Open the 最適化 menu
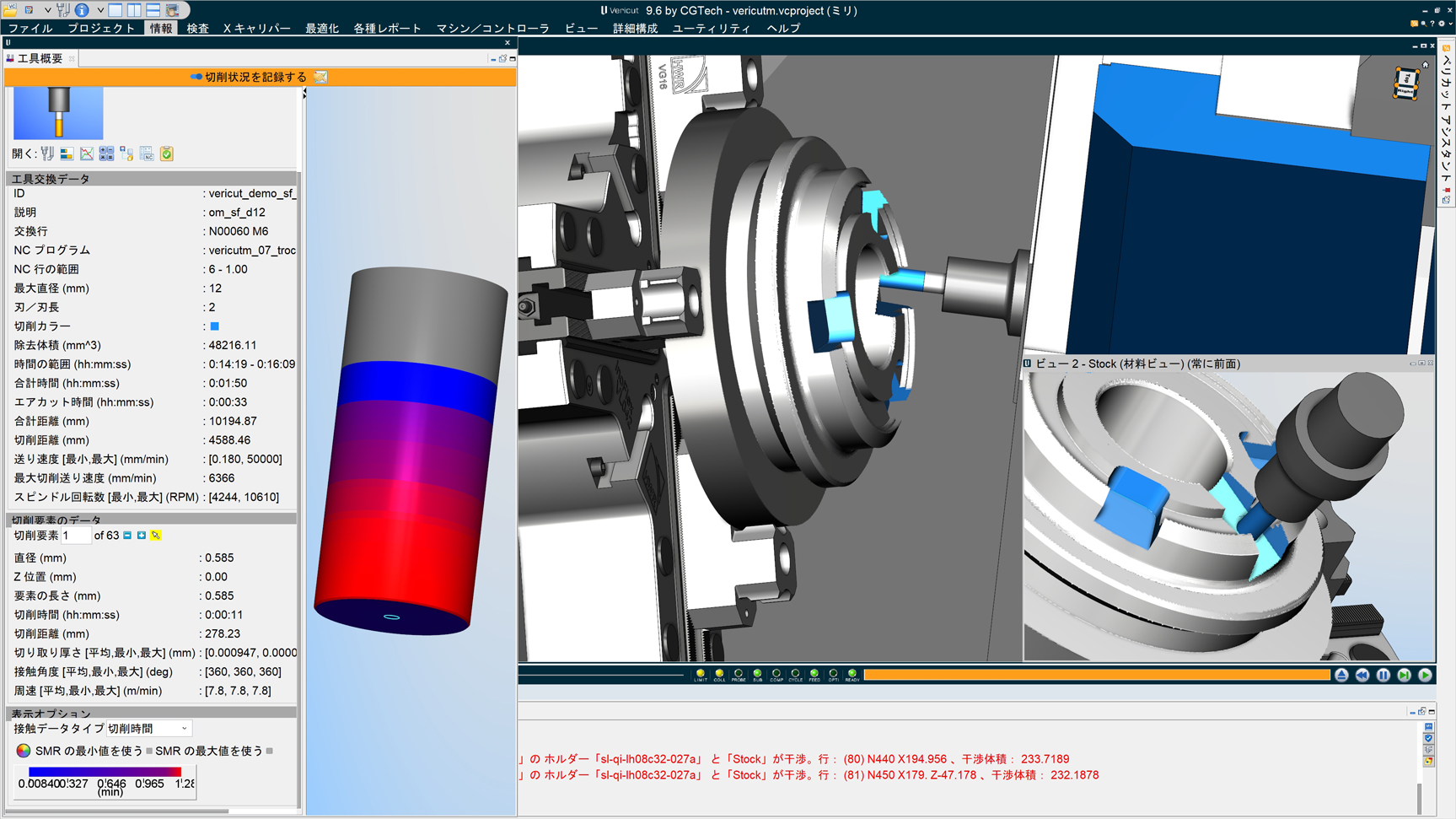The width and height of the screenshot is (1456, 819). click(x=321, y=28)
